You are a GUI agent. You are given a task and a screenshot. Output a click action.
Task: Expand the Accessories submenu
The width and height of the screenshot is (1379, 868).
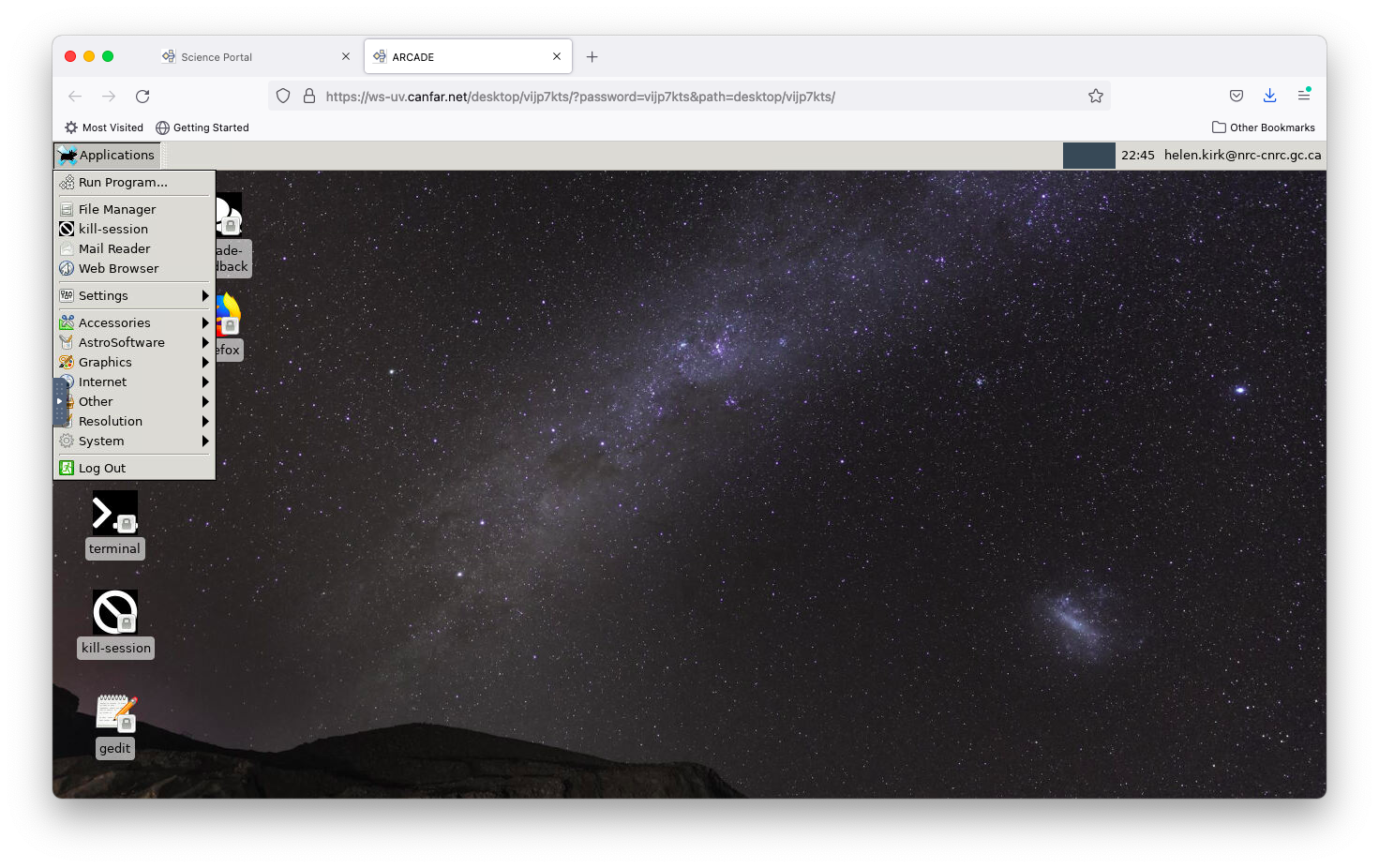(x=133, y=322)
